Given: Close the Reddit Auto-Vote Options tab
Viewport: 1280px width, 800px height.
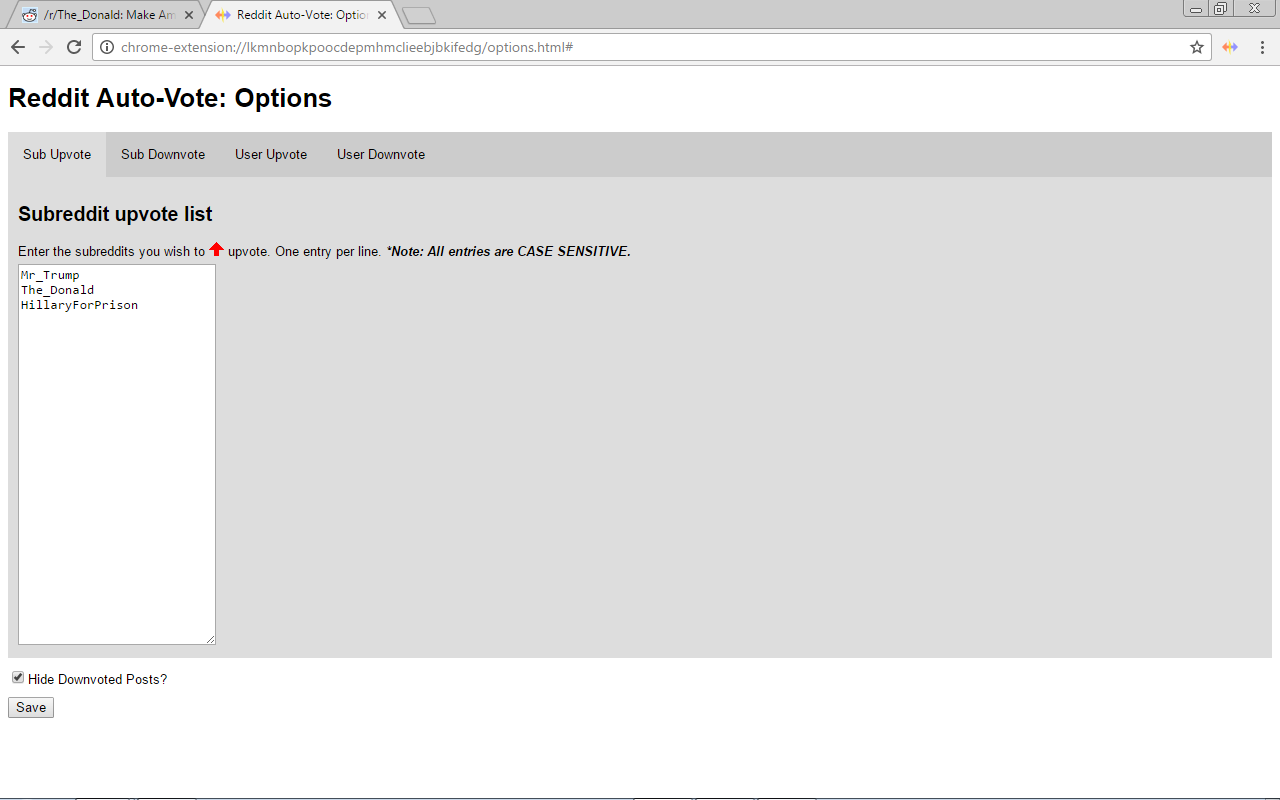Looking at the screenshot, I should pyautogui.click(x=382, y=15).
